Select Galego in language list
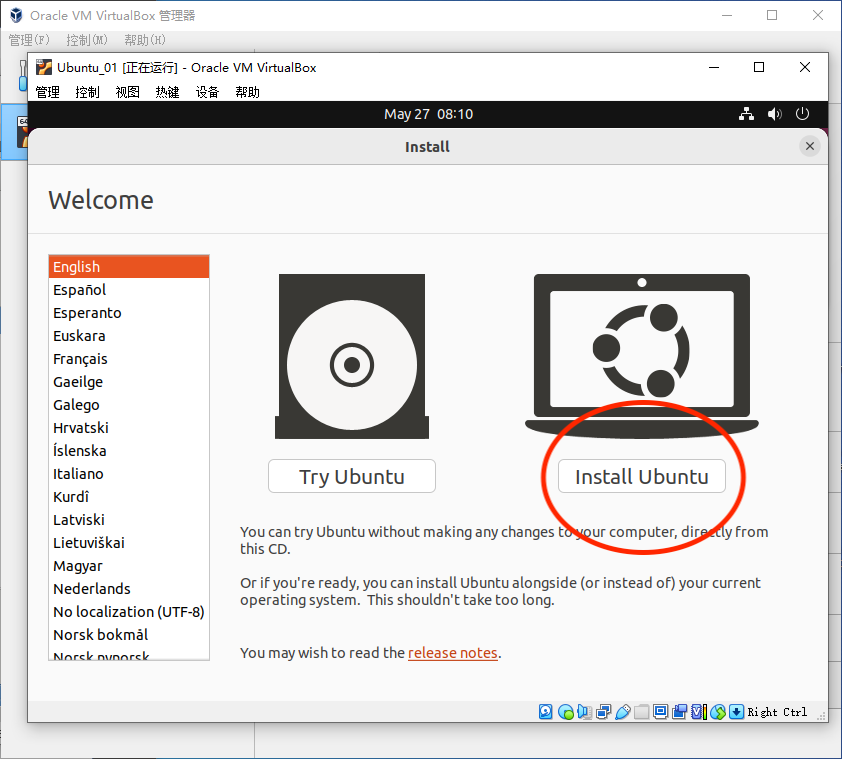This screenshot has width=842, height=759. coord(129,404)
